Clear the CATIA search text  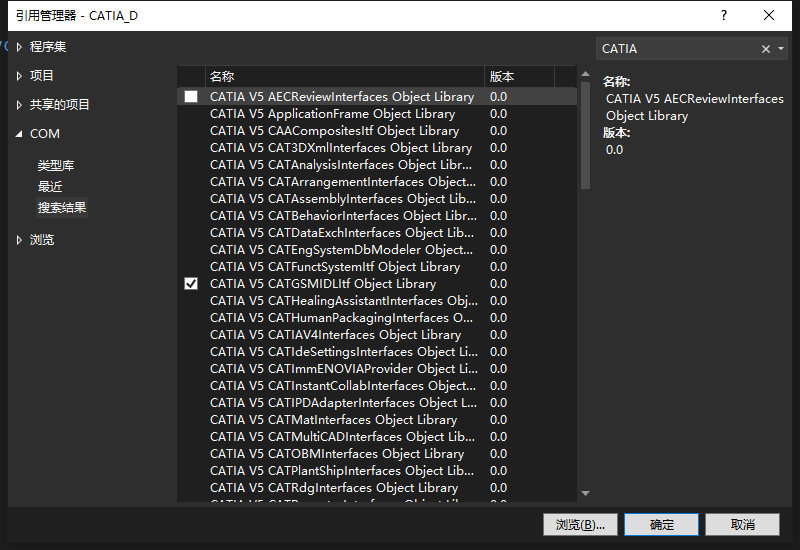765,49
